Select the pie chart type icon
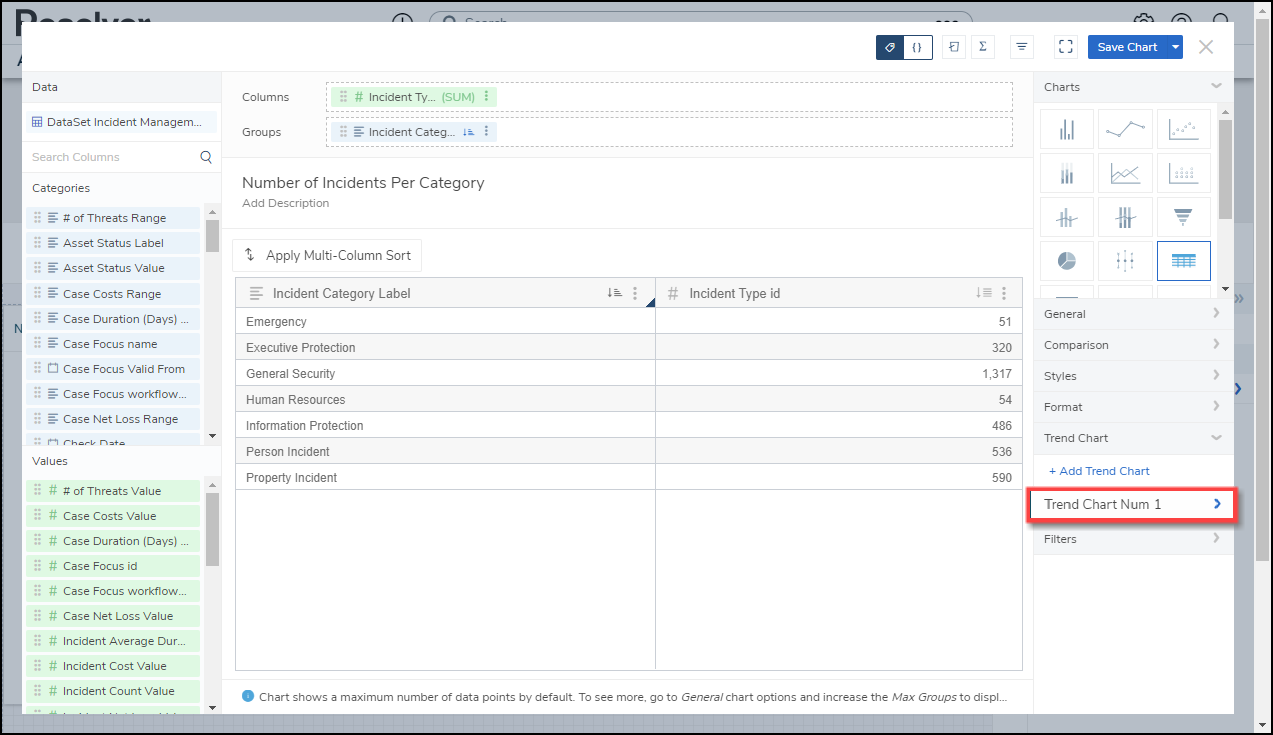Viewport: 1273px width, 735px height. [x=1067, y=261]
